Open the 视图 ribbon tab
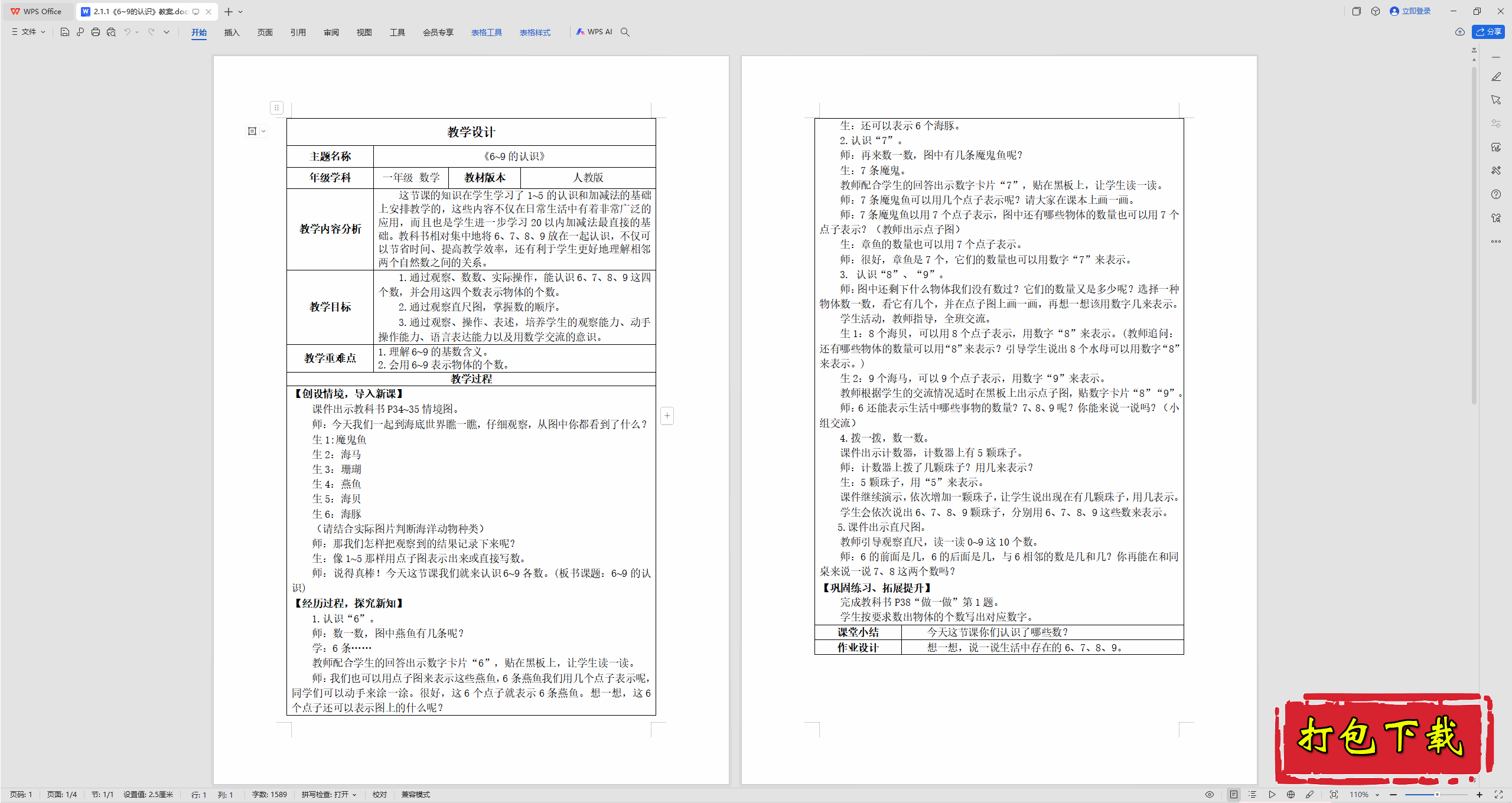The width and height of the screenshot is (1512, 803). pyautogui.click(x=364, y=32)
